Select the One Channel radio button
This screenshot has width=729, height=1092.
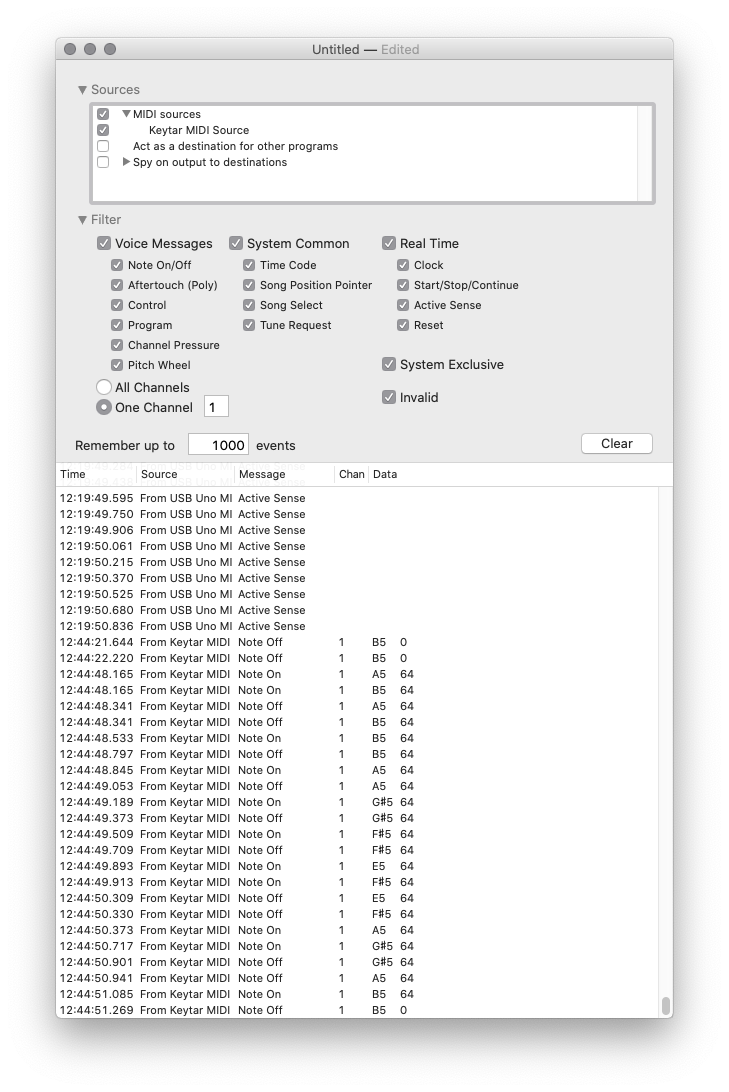(x=104, y=407)
